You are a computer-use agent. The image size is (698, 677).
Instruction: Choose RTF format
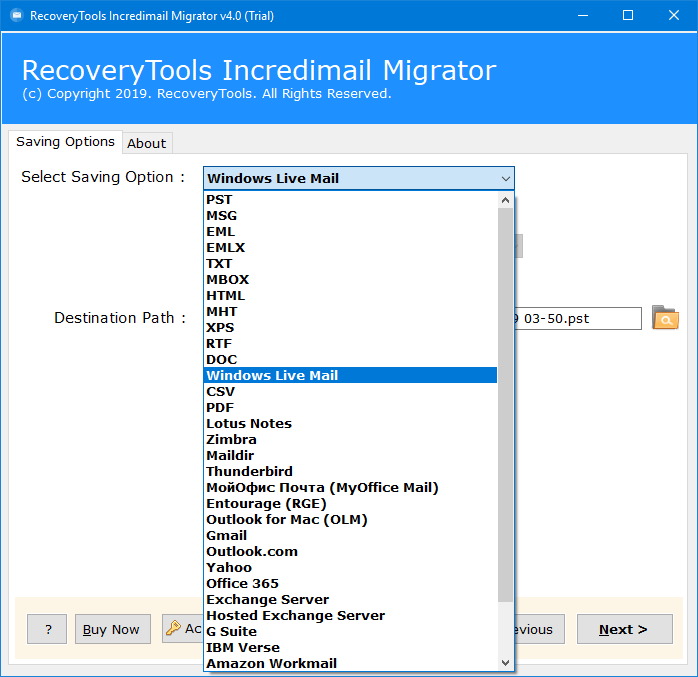coord(350,344)
